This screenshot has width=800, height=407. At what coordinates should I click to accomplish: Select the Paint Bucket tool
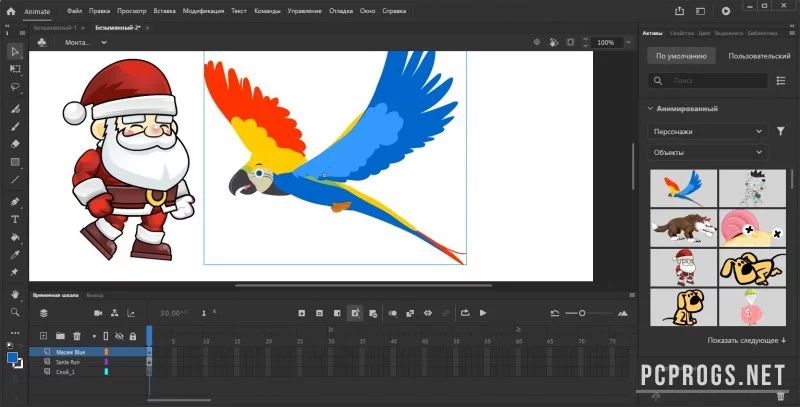tap(15, 237)
